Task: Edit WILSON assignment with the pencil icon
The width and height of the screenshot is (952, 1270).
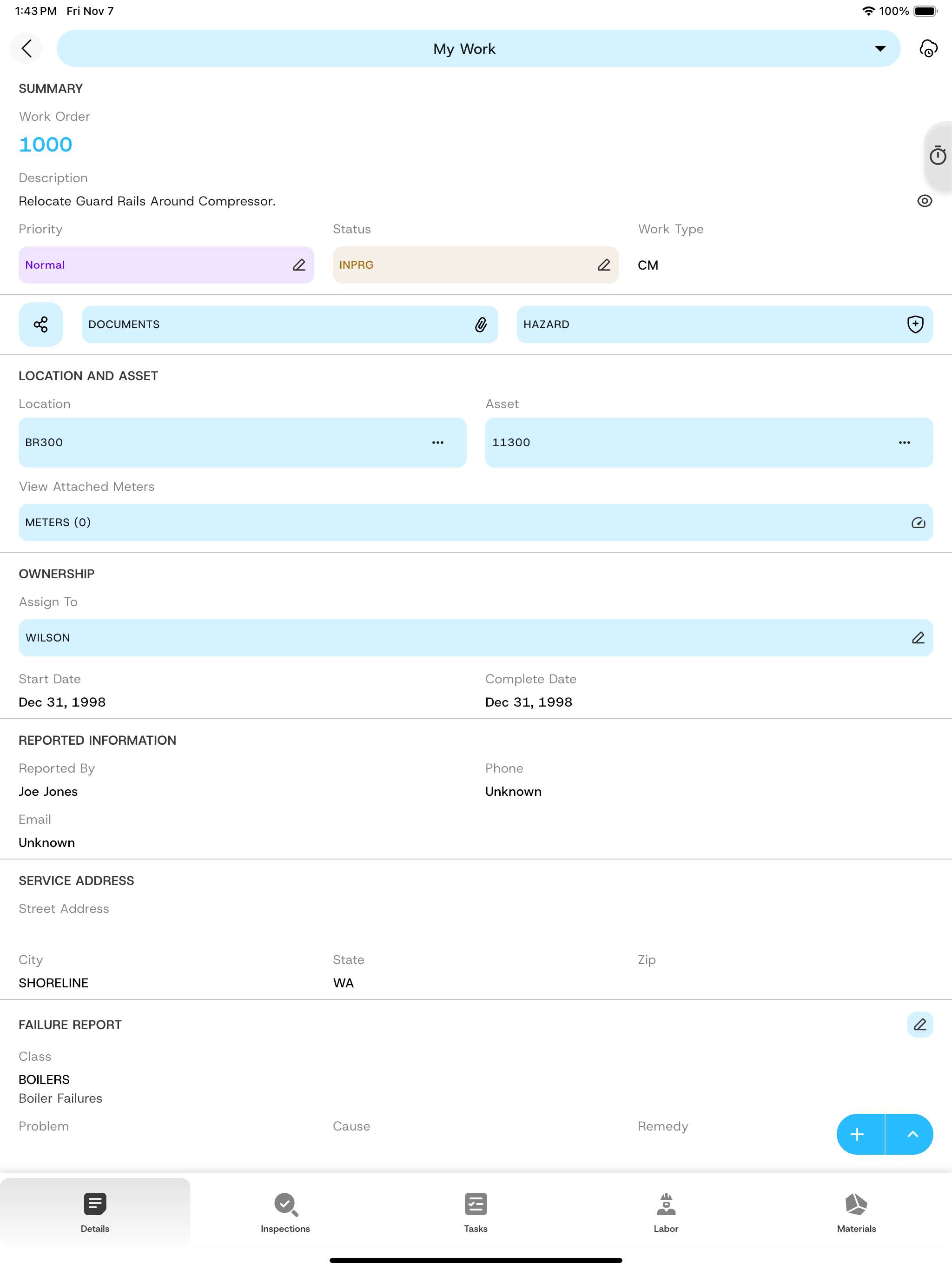Action: point(918,638)
